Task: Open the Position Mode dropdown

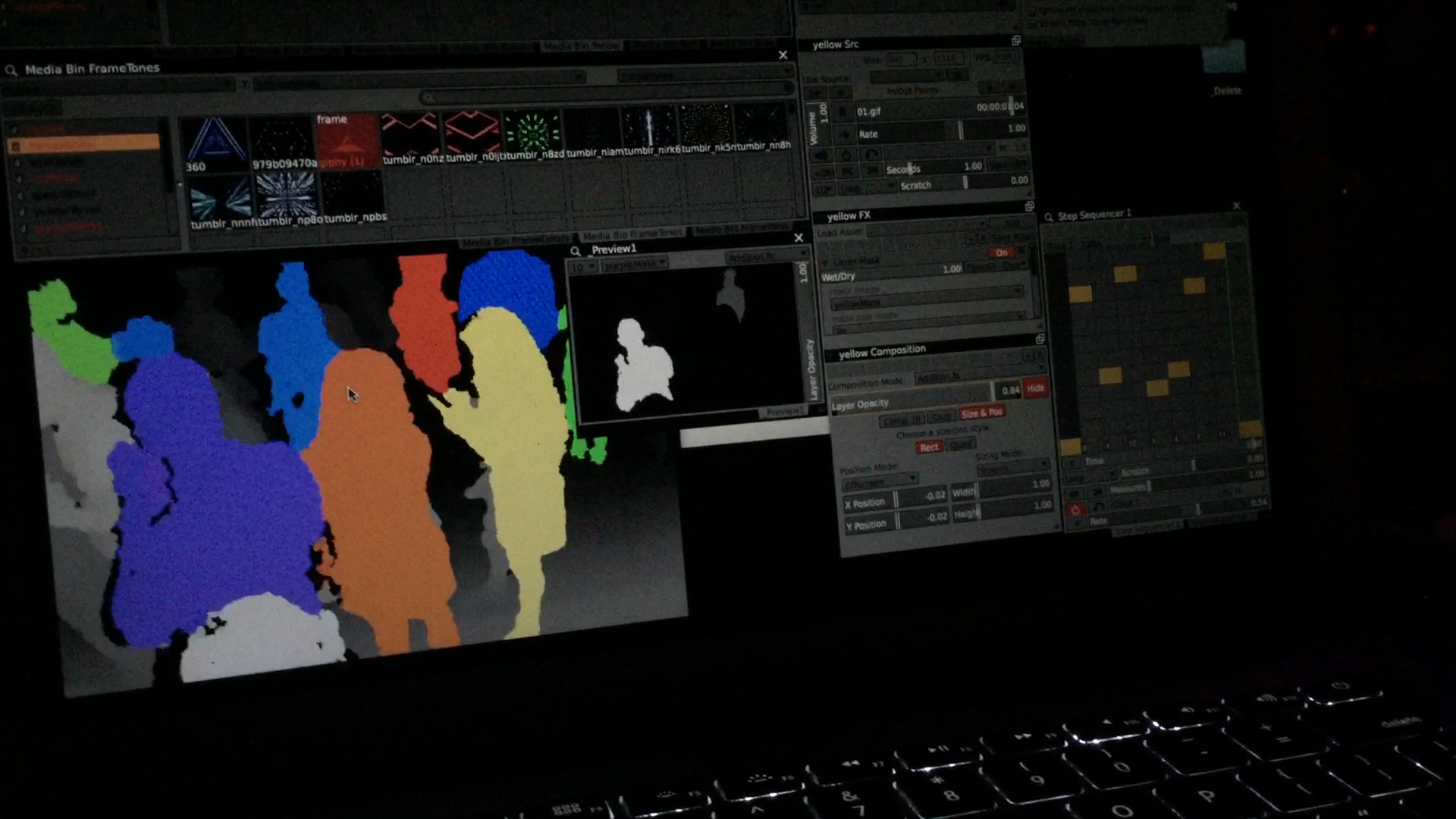Action: click(x=880, y=482)
